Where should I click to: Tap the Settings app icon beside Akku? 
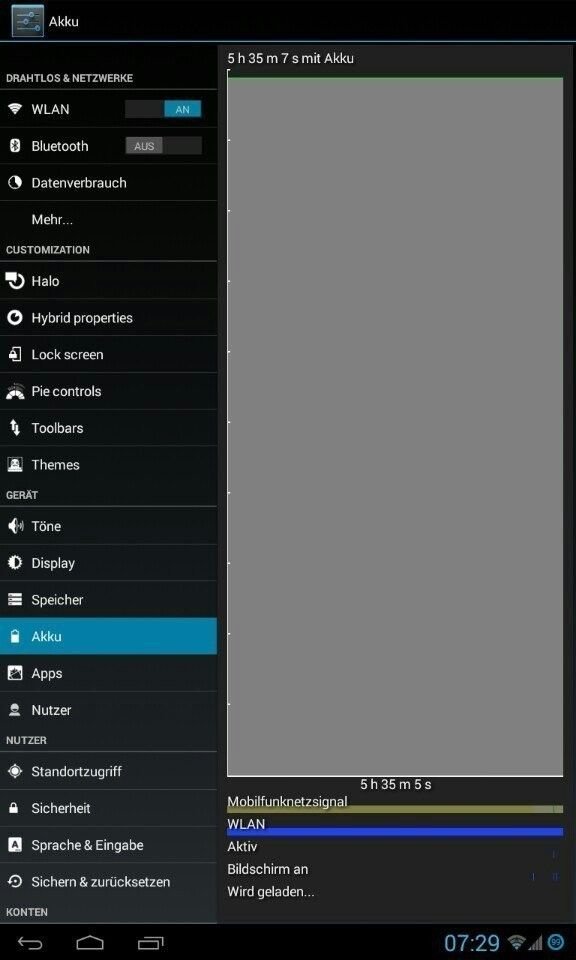(x=28, y=21)
